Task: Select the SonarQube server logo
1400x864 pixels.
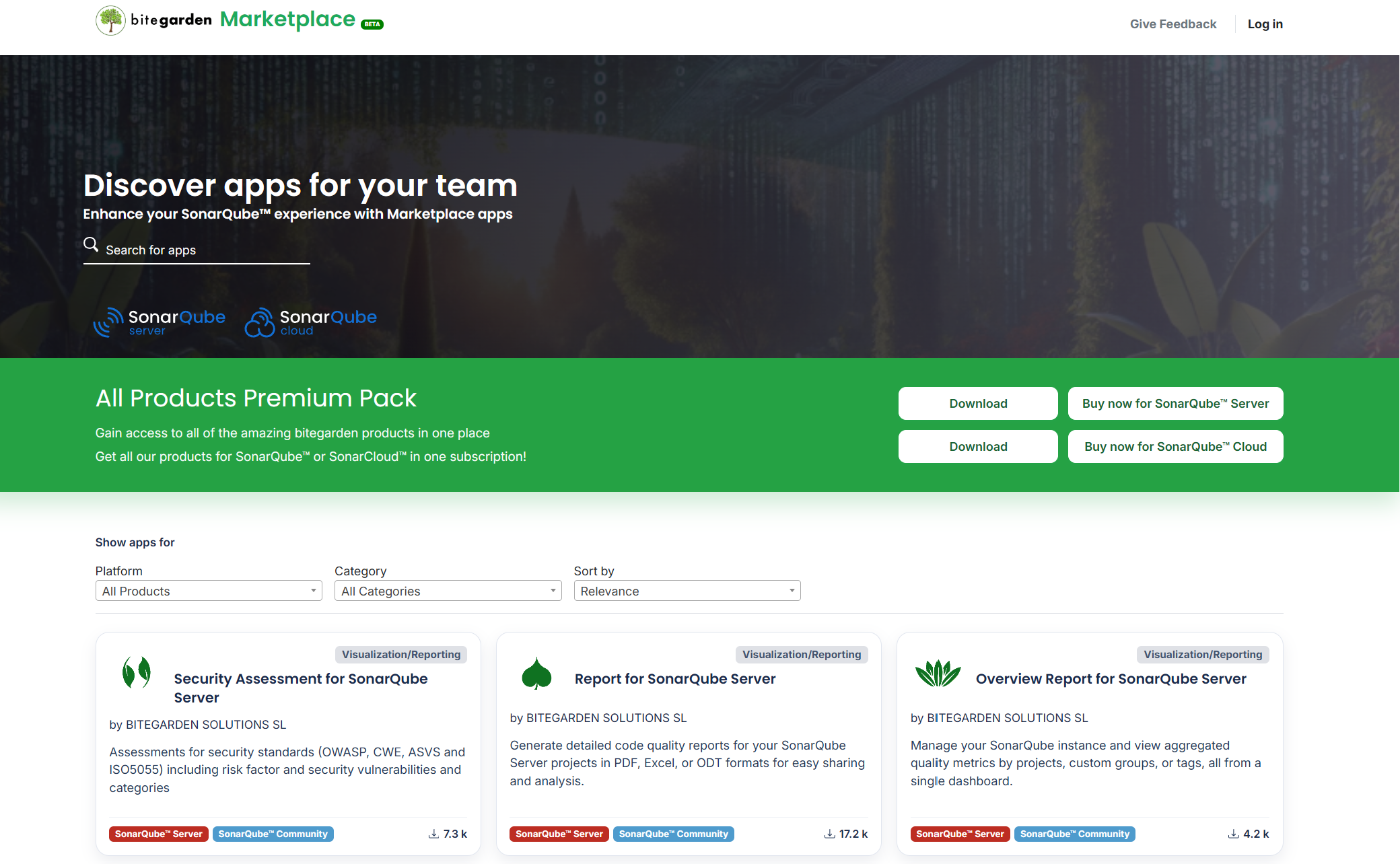Action: tap(160, 322)
